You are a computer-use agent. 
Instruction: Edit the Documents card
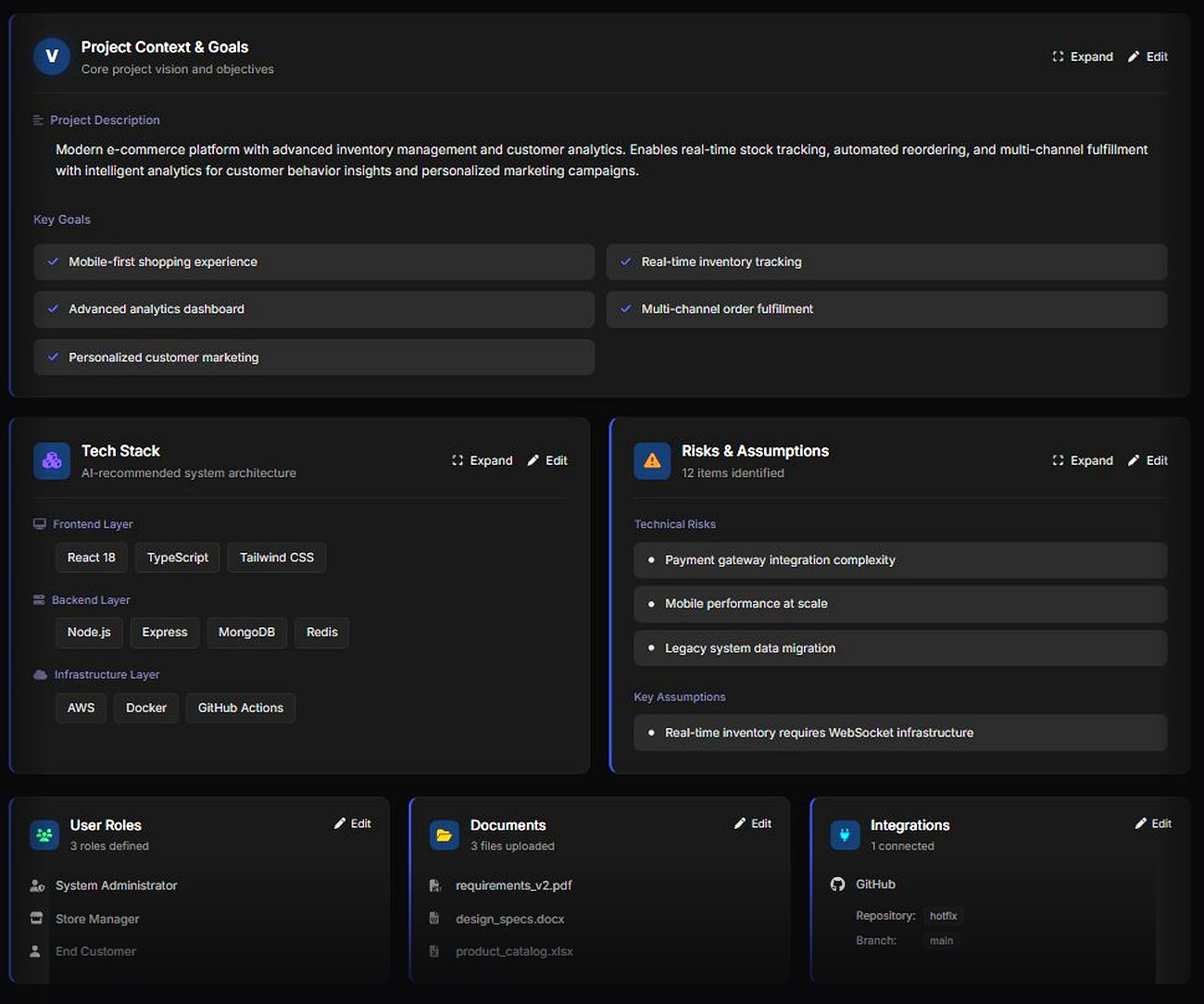coord(753,823)
